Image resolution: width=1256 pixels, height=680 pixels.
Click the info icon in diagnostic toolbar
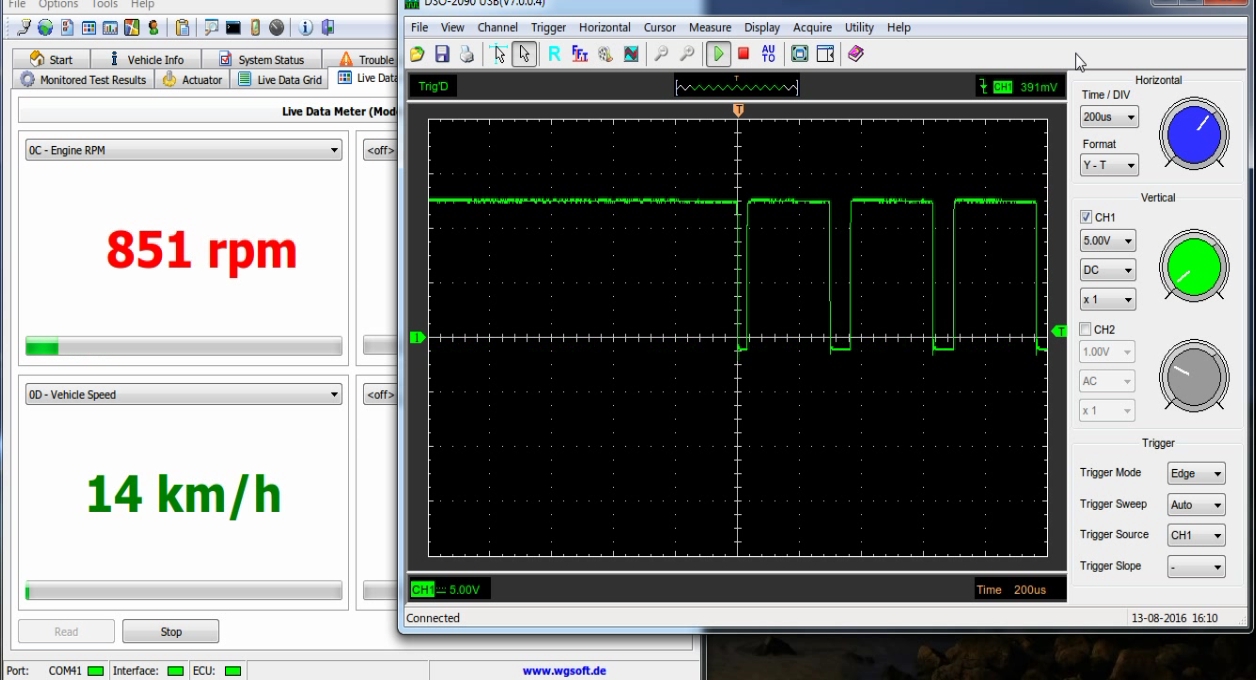tap(305, 27)
